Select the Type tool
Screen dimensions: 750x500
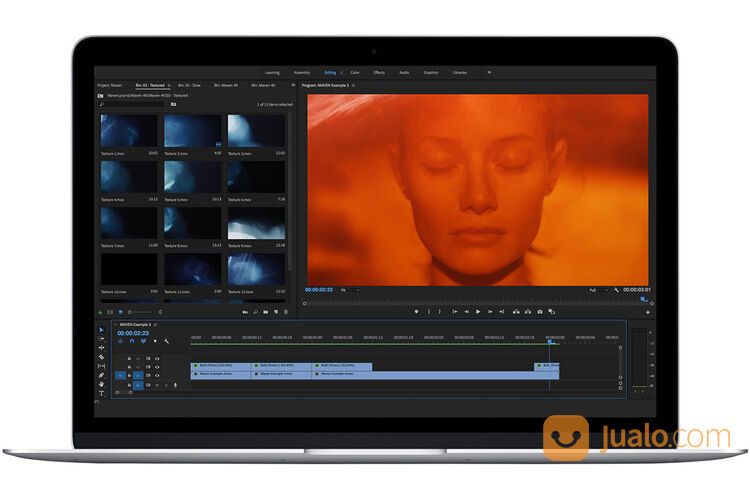[x=101, y=393]
